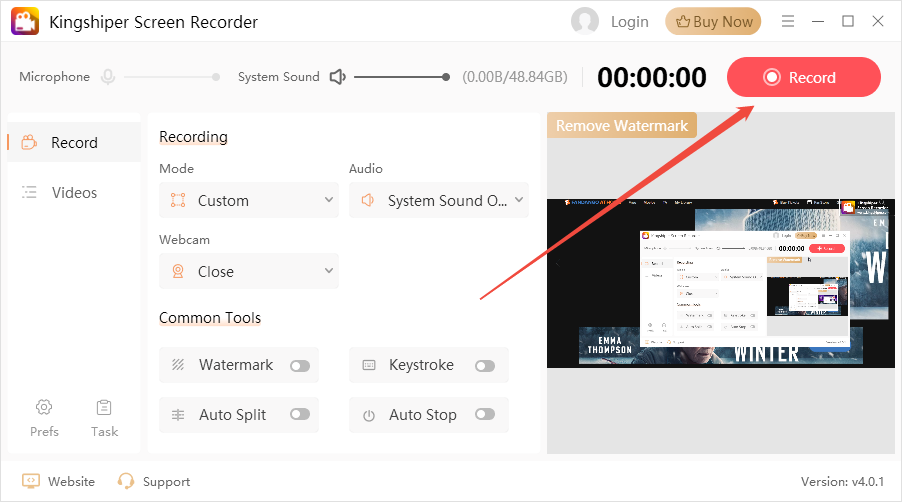Viewport: 902px width, 502px height.
Task: Click the Website monitor icon
Action: click(x=30, y=481)
